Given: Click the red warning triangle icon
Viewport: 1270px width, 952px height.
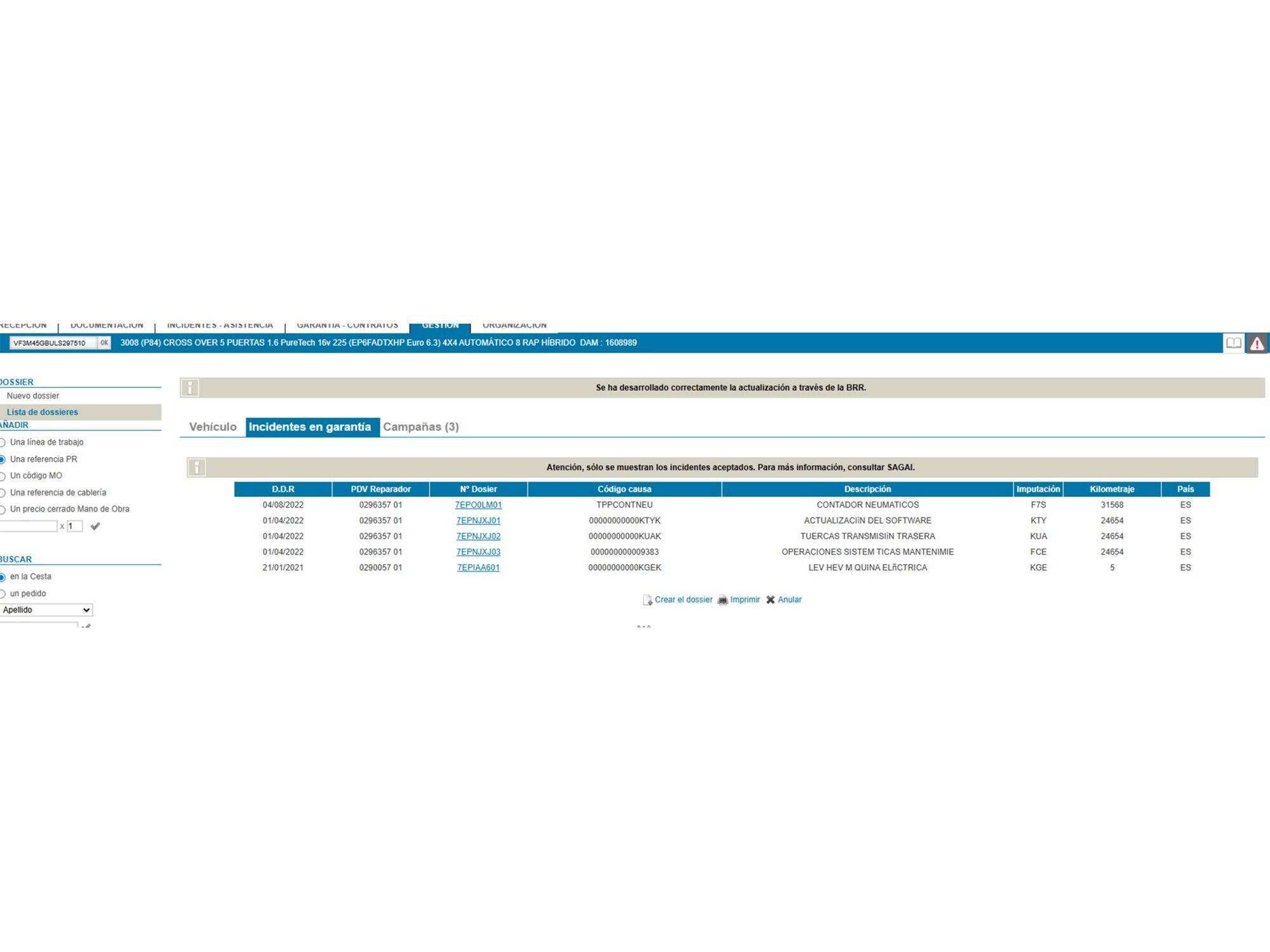Looking at the screenshot, I should click(1257, 343).
